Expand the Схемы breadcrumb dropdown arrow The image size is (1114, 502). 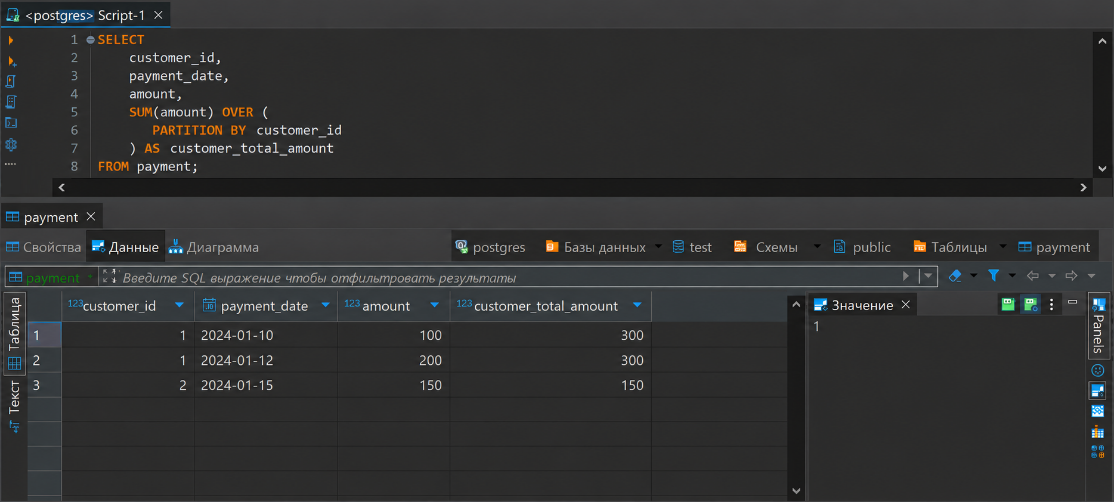pyautogui.click(x=817, y=246)
